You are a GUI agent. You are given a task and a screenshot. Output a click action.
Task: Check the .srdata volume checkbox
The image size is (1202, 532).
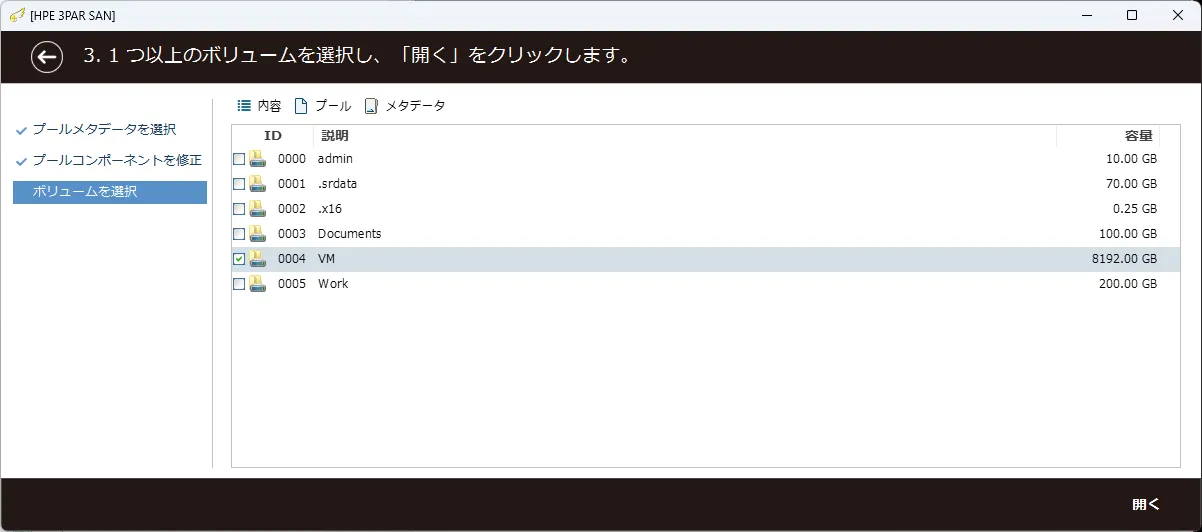tap(239, 184)
